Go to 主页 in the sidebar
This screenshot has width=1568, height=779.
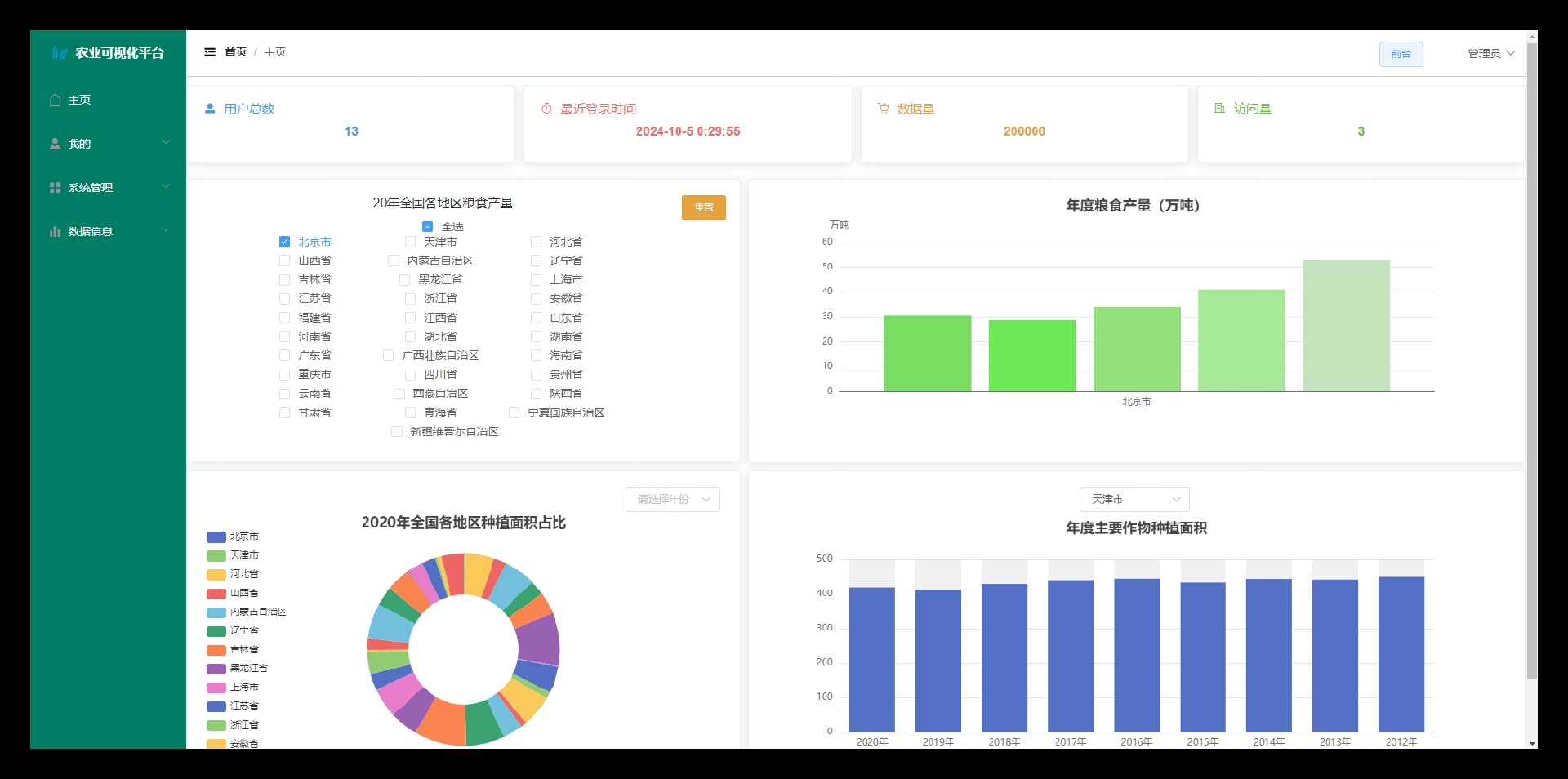(108, 100)
